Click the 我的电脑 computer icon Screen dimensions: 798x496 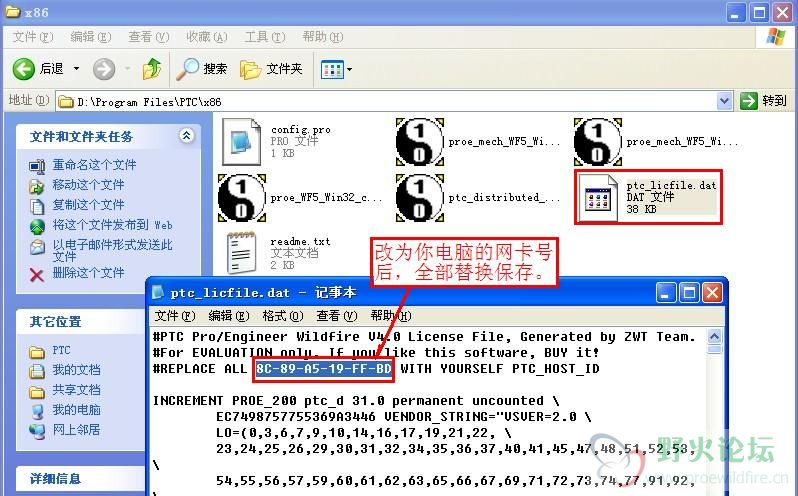click(37, 411)
